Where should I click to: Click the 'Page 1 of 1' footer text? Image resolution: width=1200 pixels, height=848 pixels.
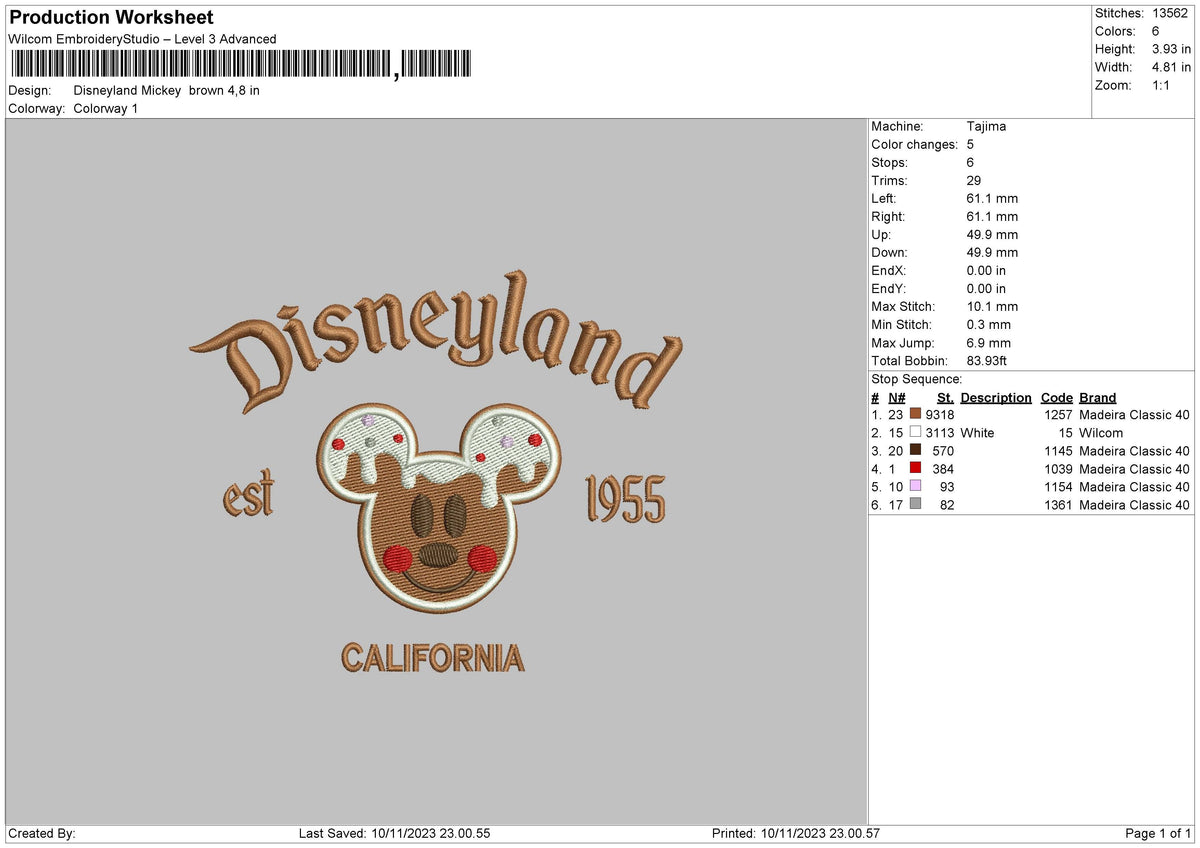click(x=1158, y=833)
